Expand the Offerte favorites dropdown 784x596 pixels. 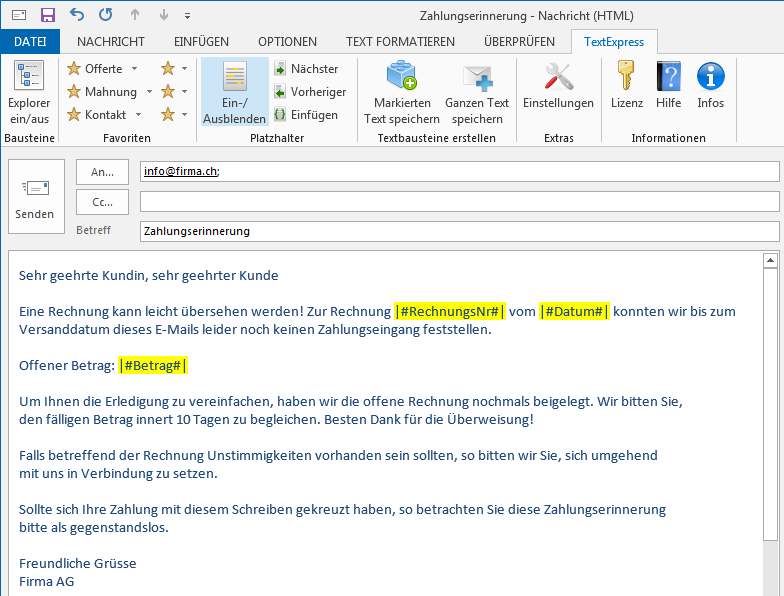tap(136, 69)
